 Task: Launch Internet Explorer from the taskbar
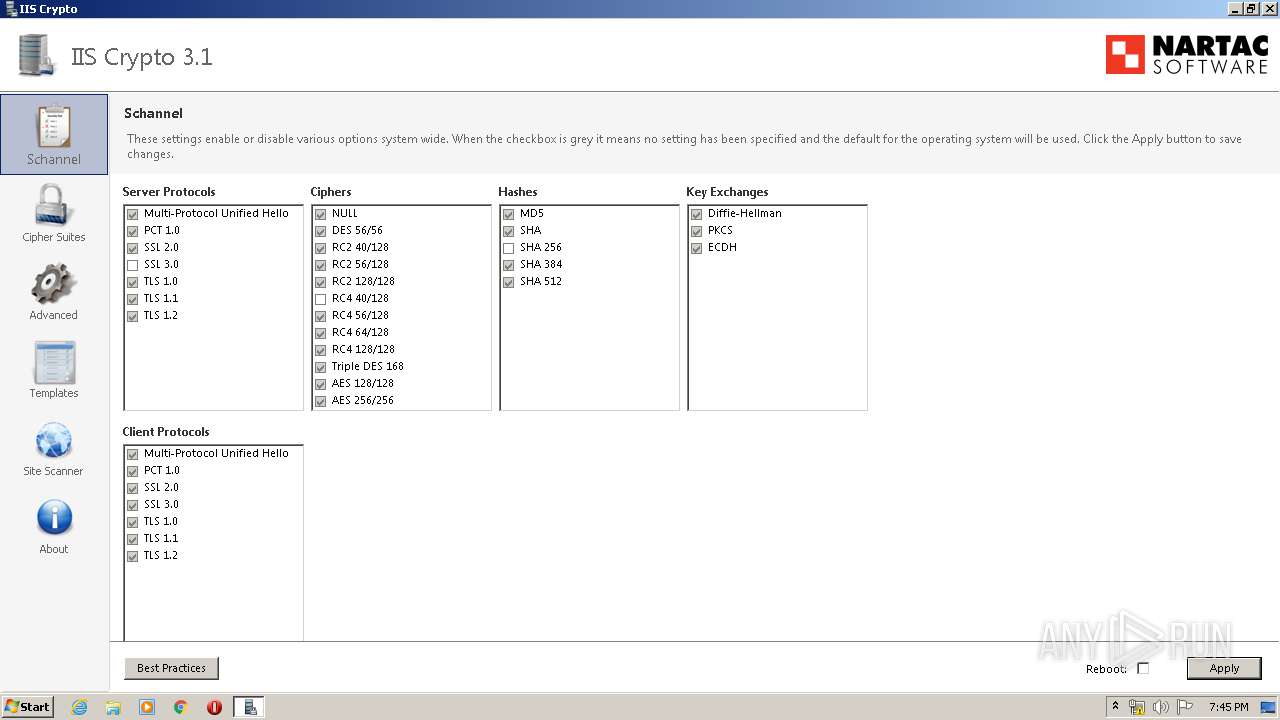pos(80,707)
